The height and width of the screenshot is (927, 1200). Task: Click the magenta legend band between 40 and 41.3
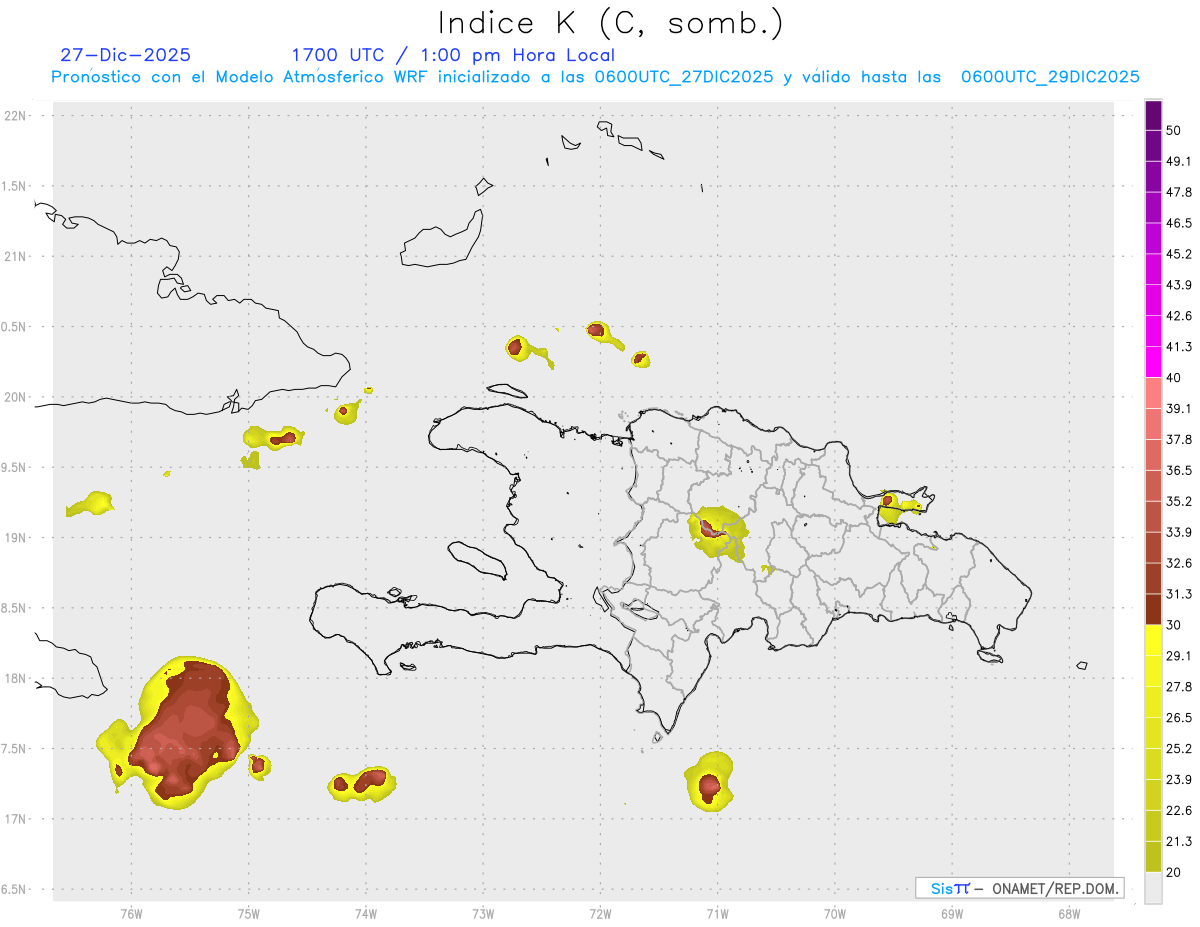1153,362
